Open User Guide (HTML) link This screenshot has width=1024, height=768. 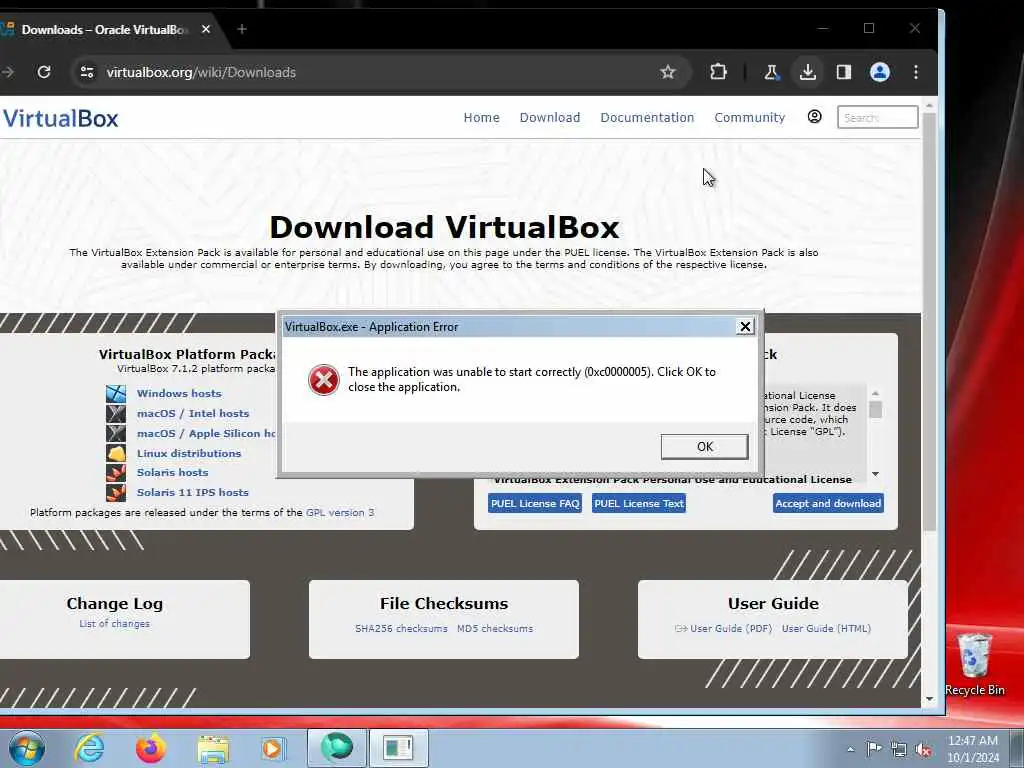coord(826,628)
